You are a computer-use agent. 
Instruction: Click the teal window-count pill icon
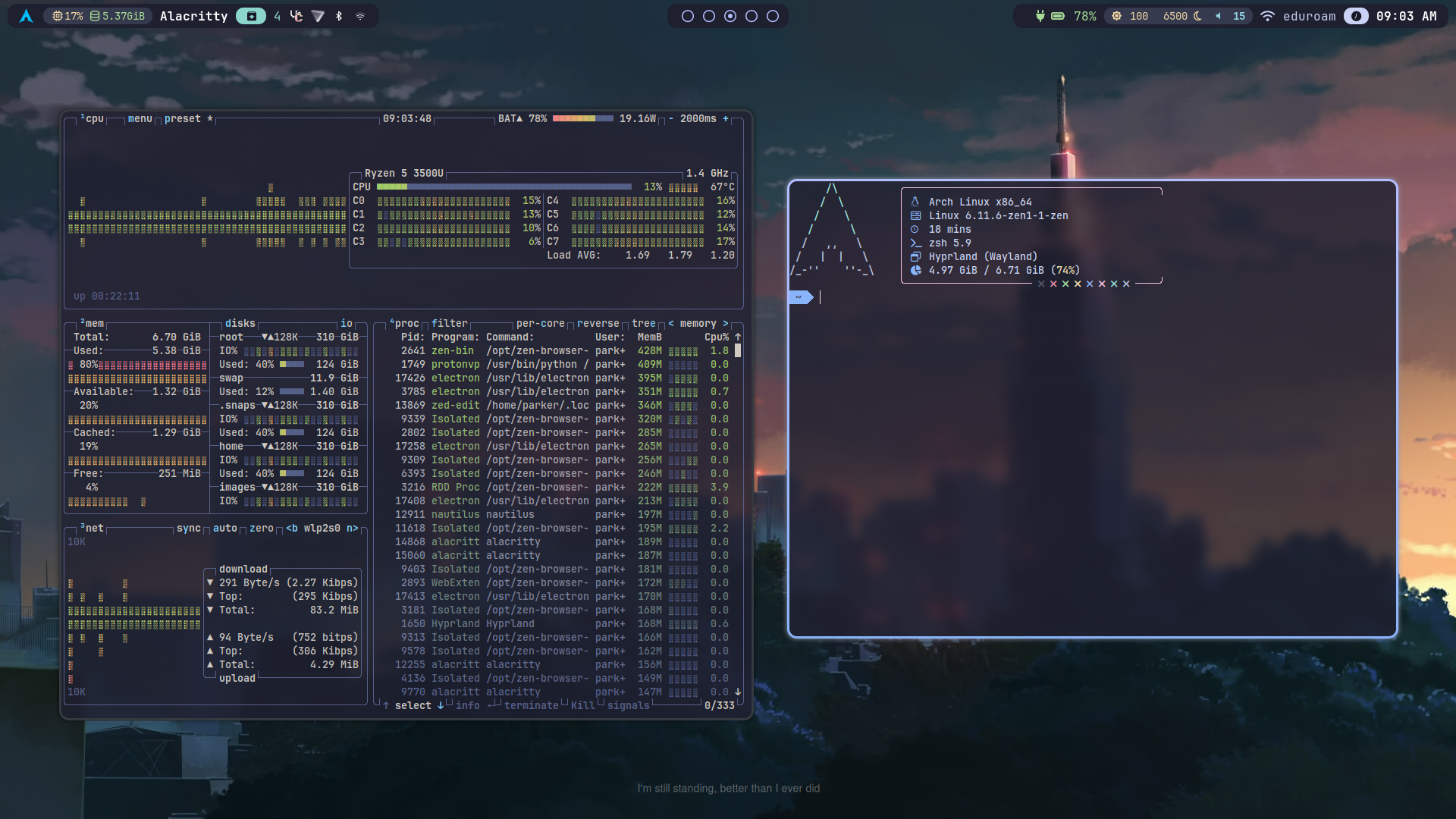click(x=251, y=16)
